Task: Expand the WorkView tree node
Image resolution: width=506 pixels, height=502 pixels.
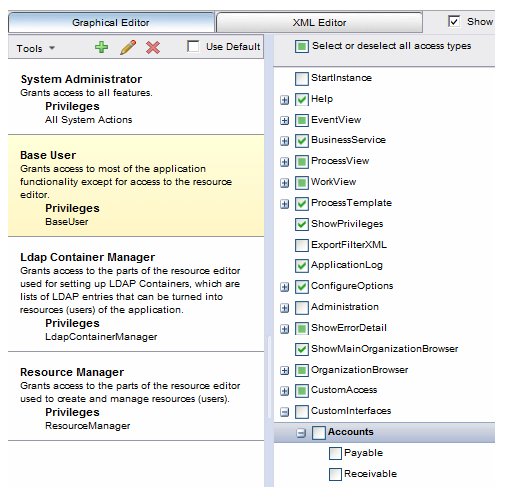Action: click(x=284, y=183)
